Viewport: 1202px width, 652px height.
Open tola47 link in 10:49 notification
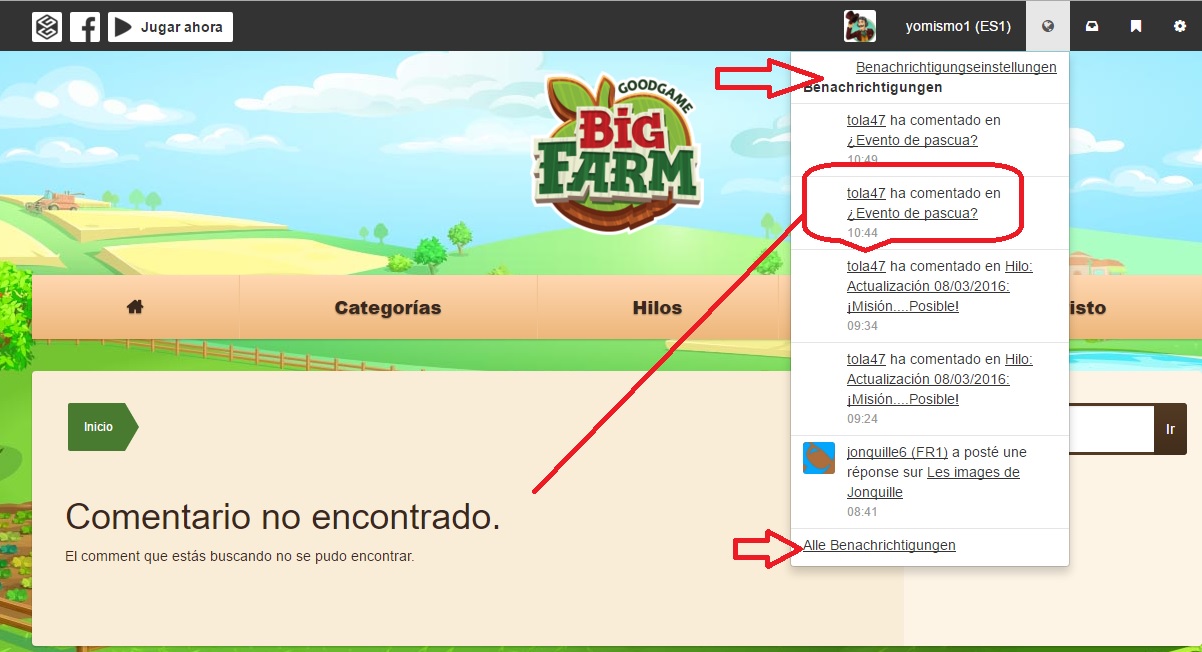[866, 120]
